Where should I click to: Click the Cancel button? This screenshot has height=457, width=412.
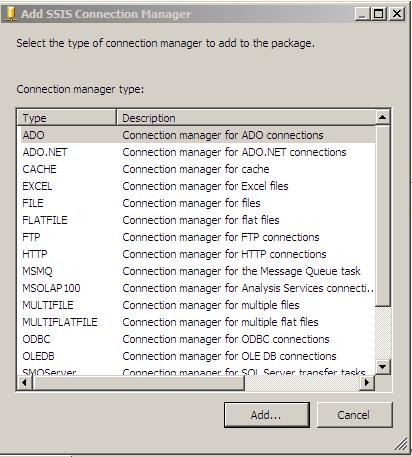(354, 415)
